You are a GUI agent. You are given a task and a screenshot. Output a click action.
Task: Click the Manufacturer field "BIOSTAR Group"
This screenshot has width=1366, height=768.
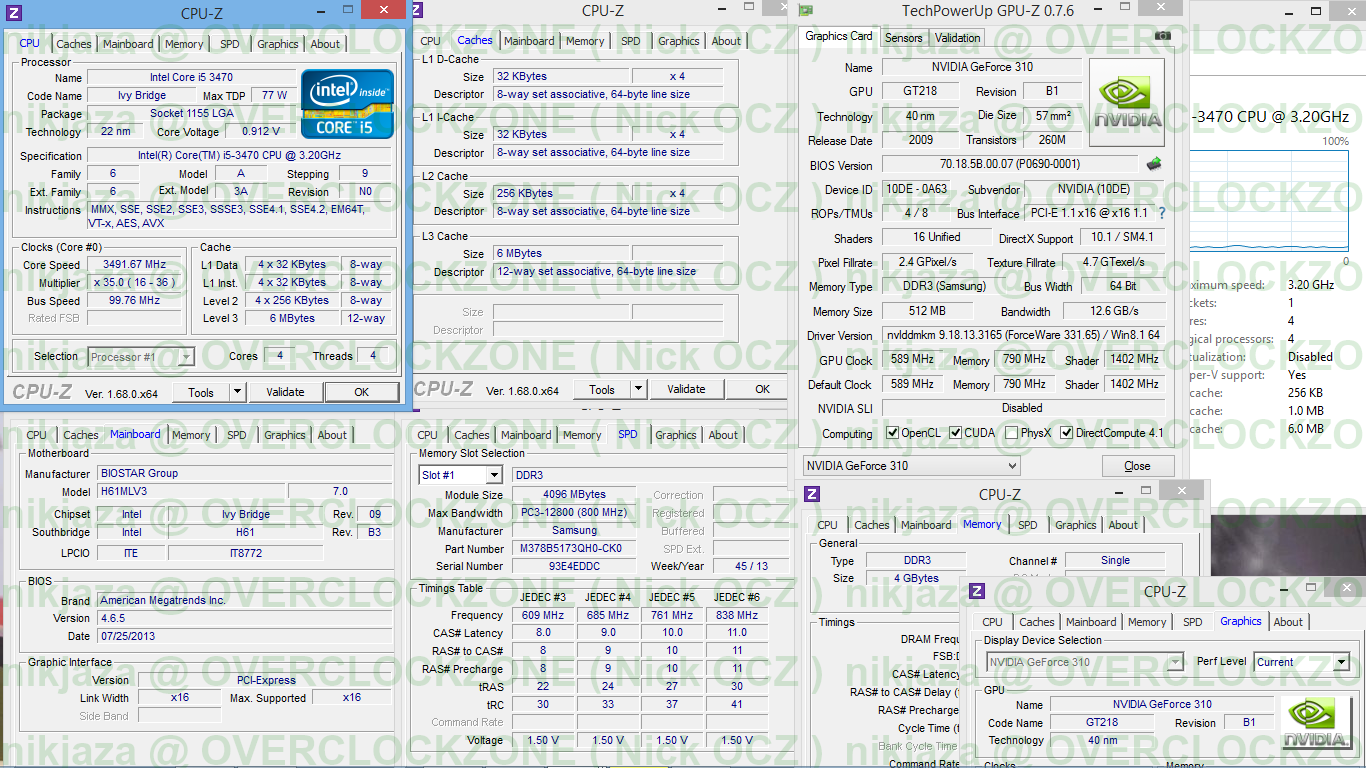coord(246,473)
